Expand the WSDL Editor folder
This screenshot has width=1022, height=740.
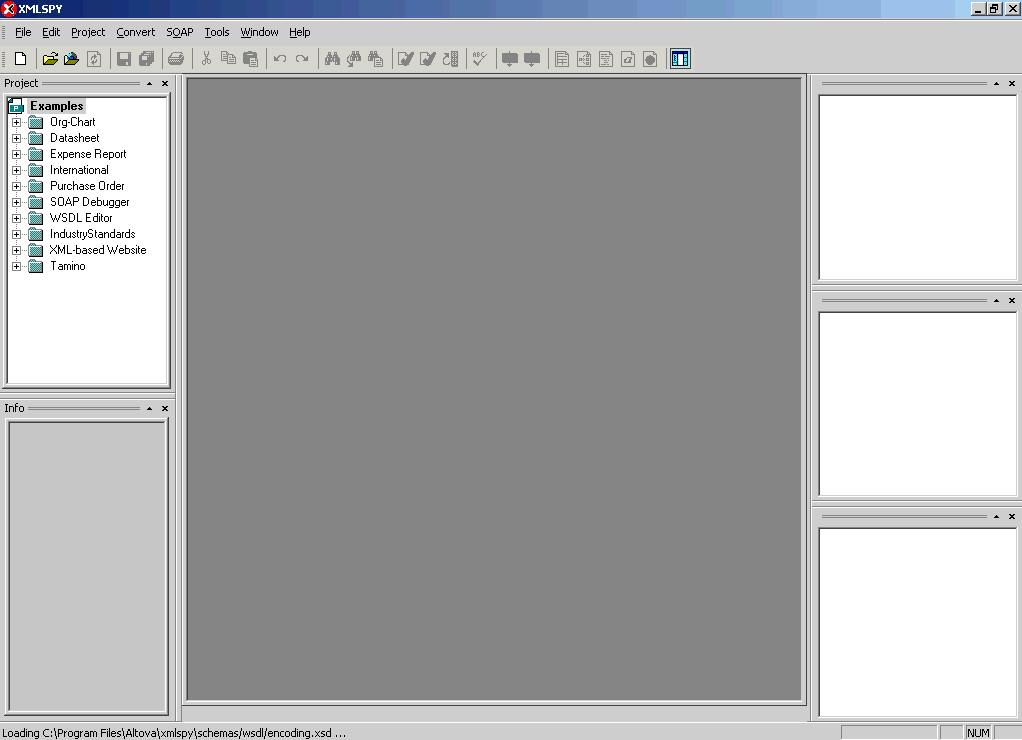point(16,218)
